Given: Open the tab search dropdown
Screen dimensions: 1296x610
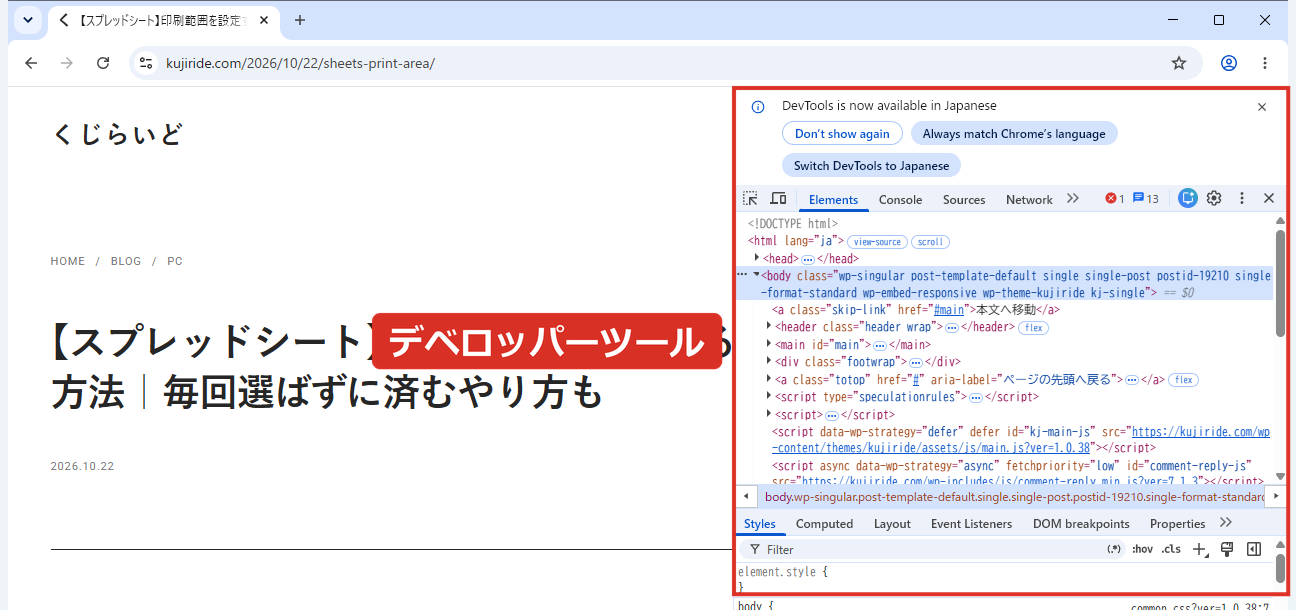Looking at the screenshot, I should [x=27, y=20].
